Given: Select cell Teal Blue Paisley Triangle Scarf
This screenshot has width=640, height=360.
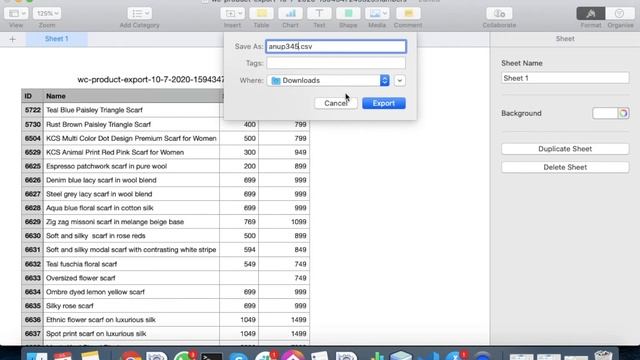Looking at the screenshot, I should [131, 110].
